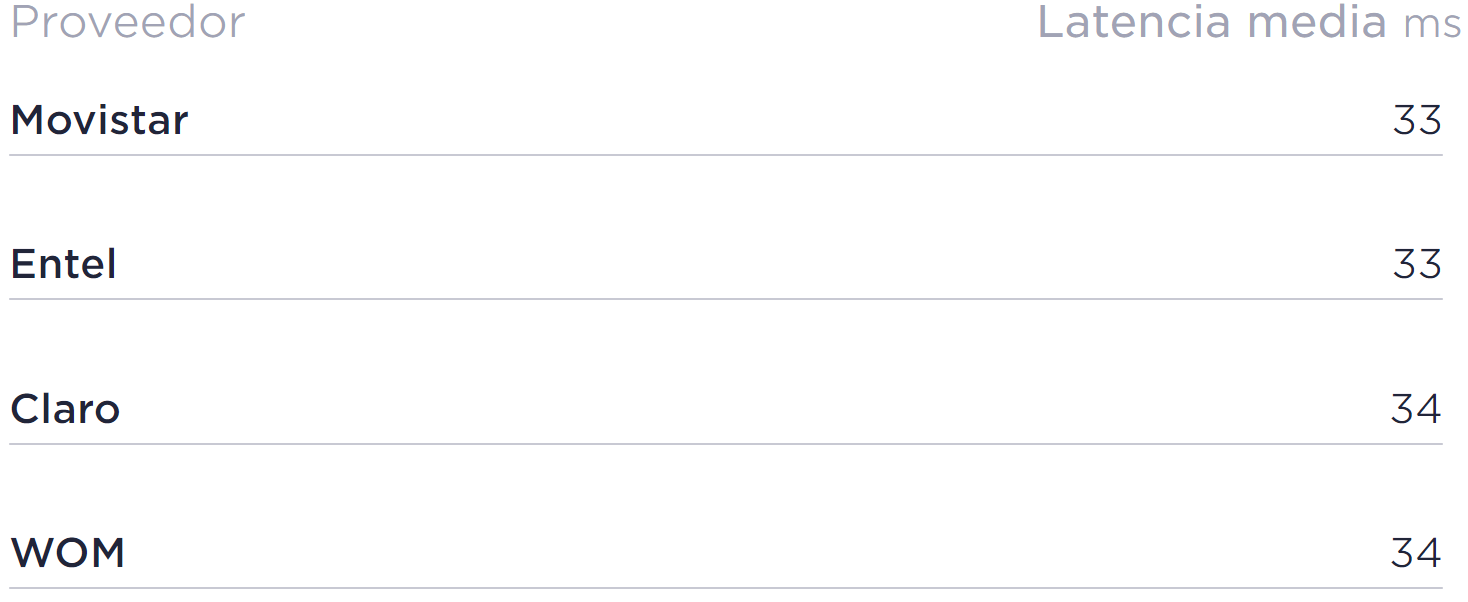1468x602 pixels.
Task: Click Claro's latency value 34
Action: coord(1415,409)
